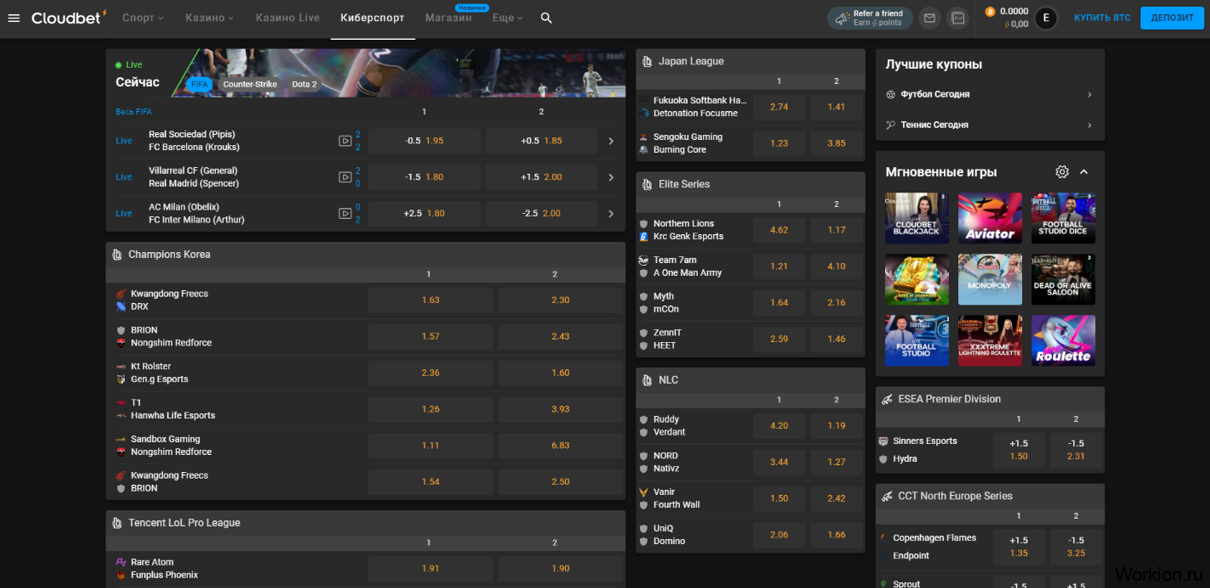Select Real Sociedad -0.5 at 1.95

pyautogui.click(x=424, y=141)
